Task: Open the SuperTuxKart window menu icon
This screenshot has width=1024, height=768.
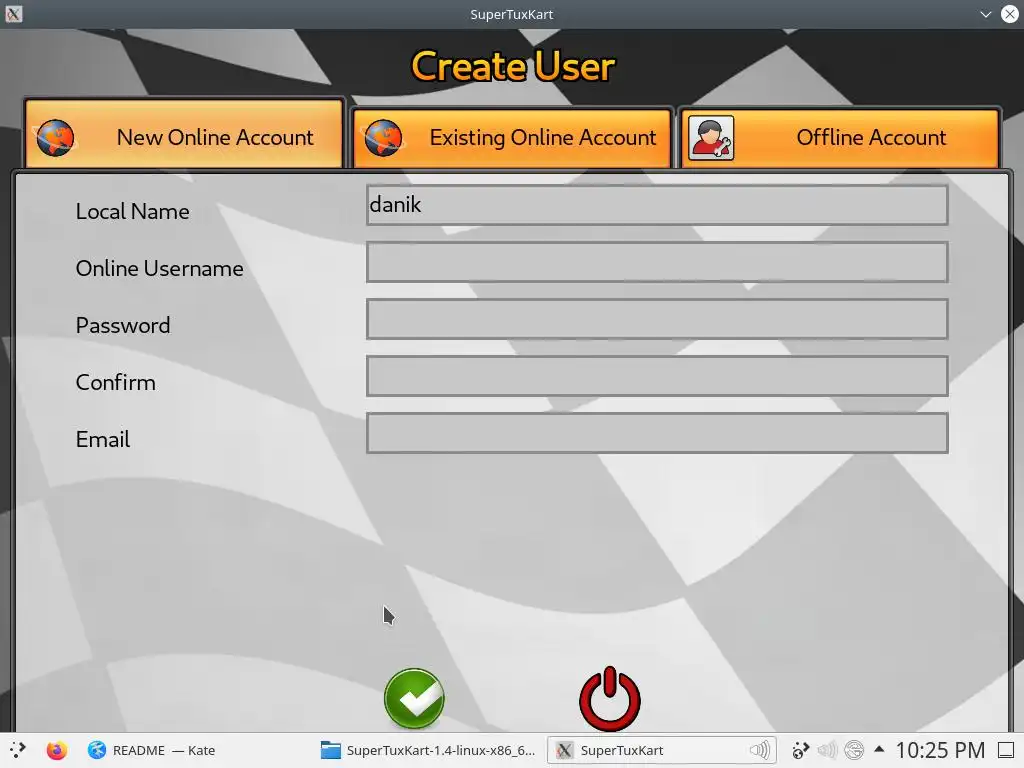Action: (x=13, y=14)
